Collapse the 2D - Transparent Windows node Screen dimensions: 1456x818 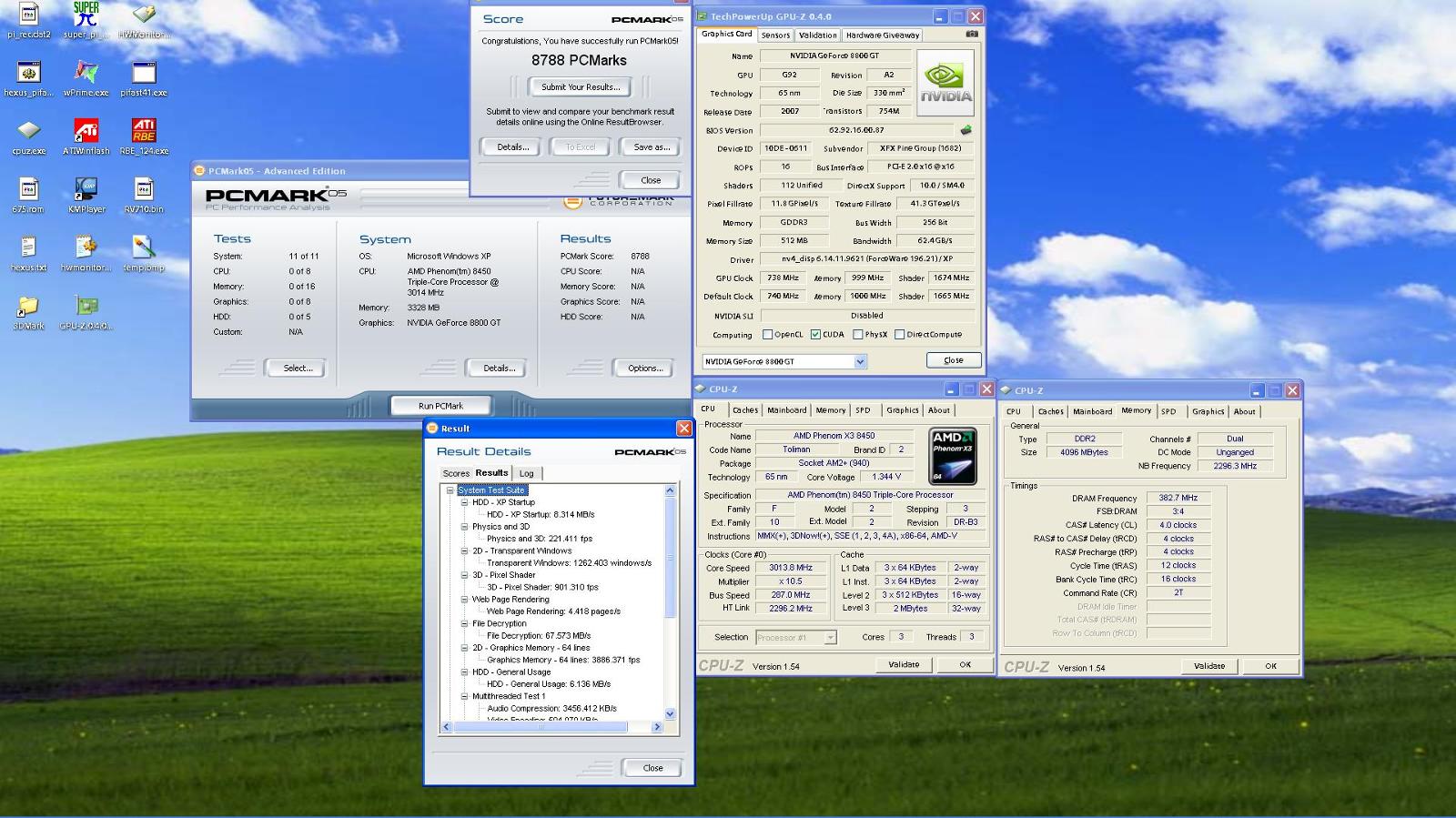[x=464, y=550]
